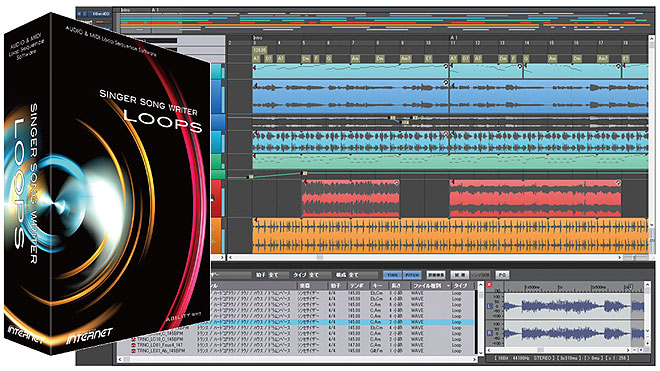660x371 pixels.
Task: Click the 試聴 preview button
Action: tap(460, 275)
